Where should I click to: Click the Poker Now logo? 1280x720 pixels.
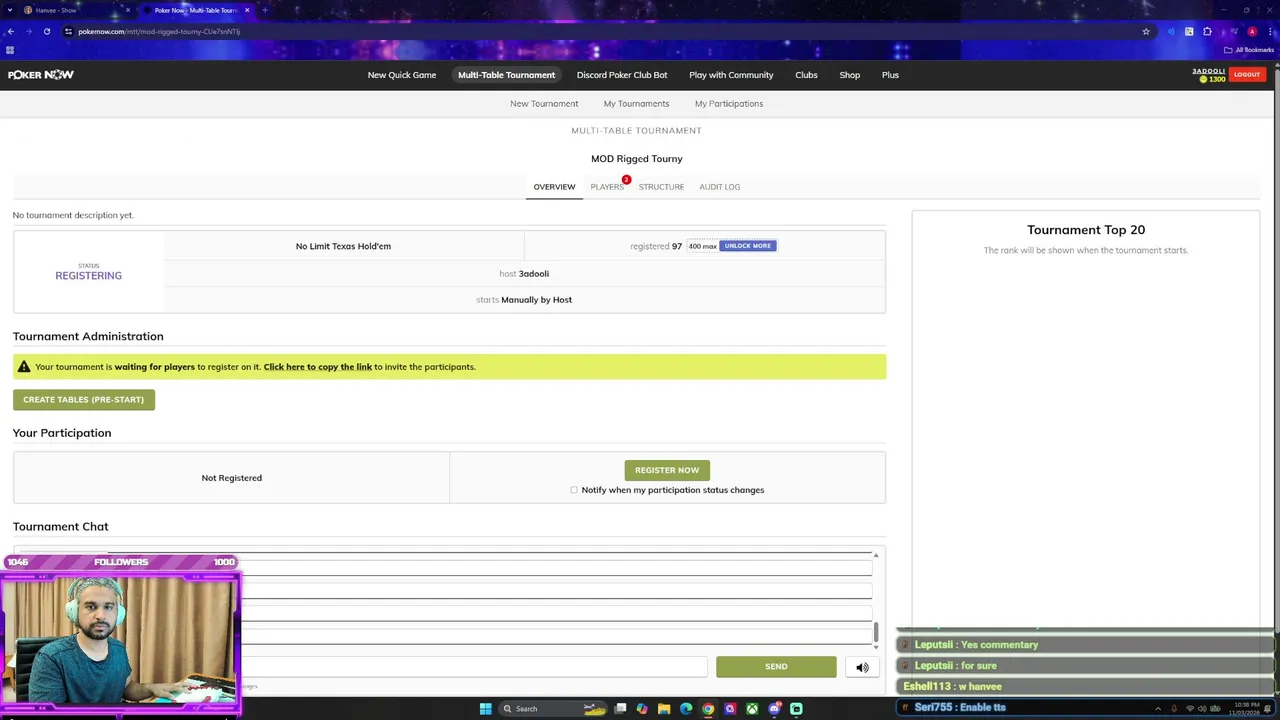click(41, 75)
